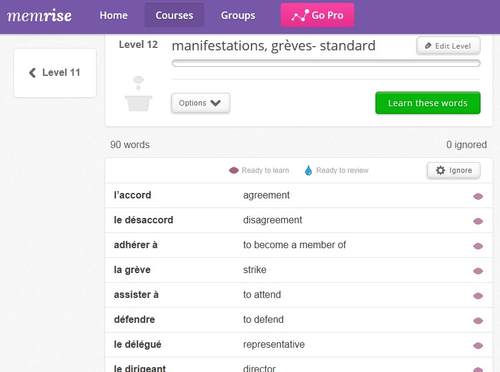The height and width of the screenshot is (372, 500).
Task: Click the seed icon for l'accord
Action: pyautogui.click(x=478, y=196)
